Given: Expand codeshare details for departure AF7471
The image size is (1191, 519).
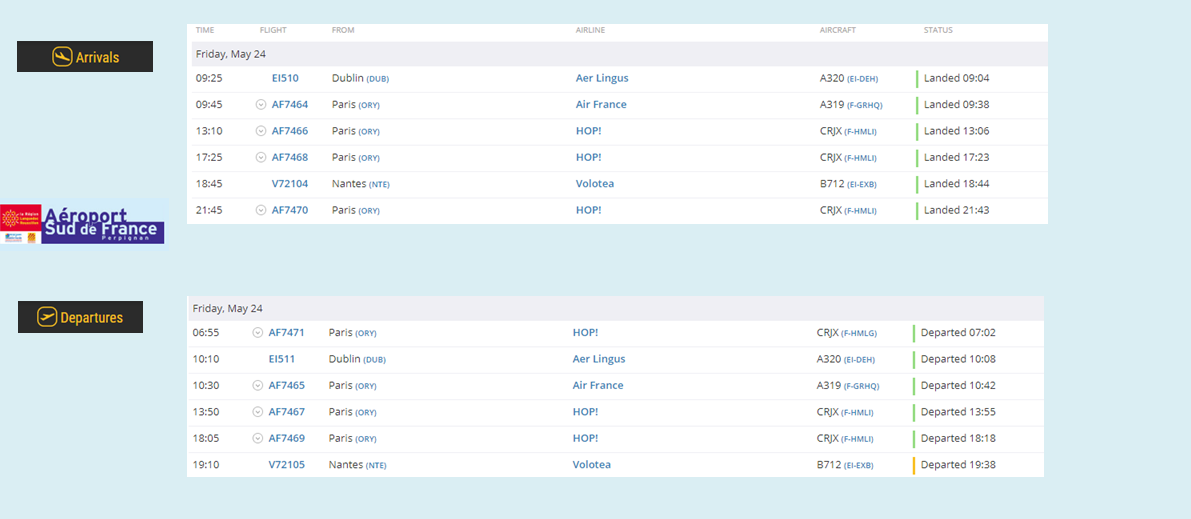Looking at the screenshot, I should coord(257,333).
